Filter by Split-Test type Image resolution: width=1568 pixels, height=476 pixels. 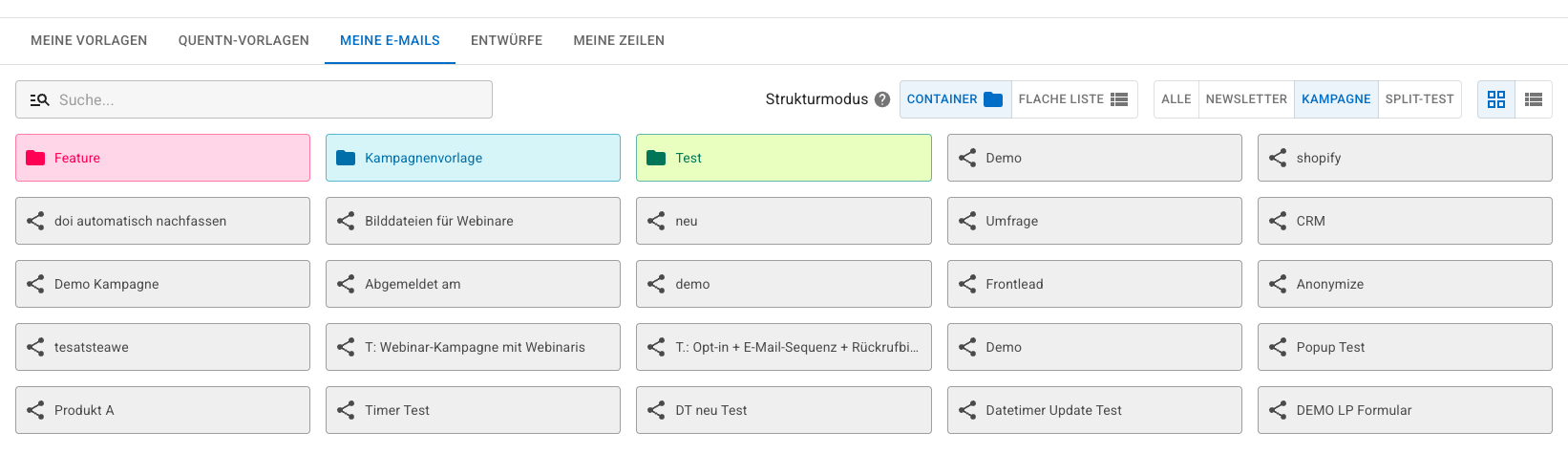click(1419, 99)
